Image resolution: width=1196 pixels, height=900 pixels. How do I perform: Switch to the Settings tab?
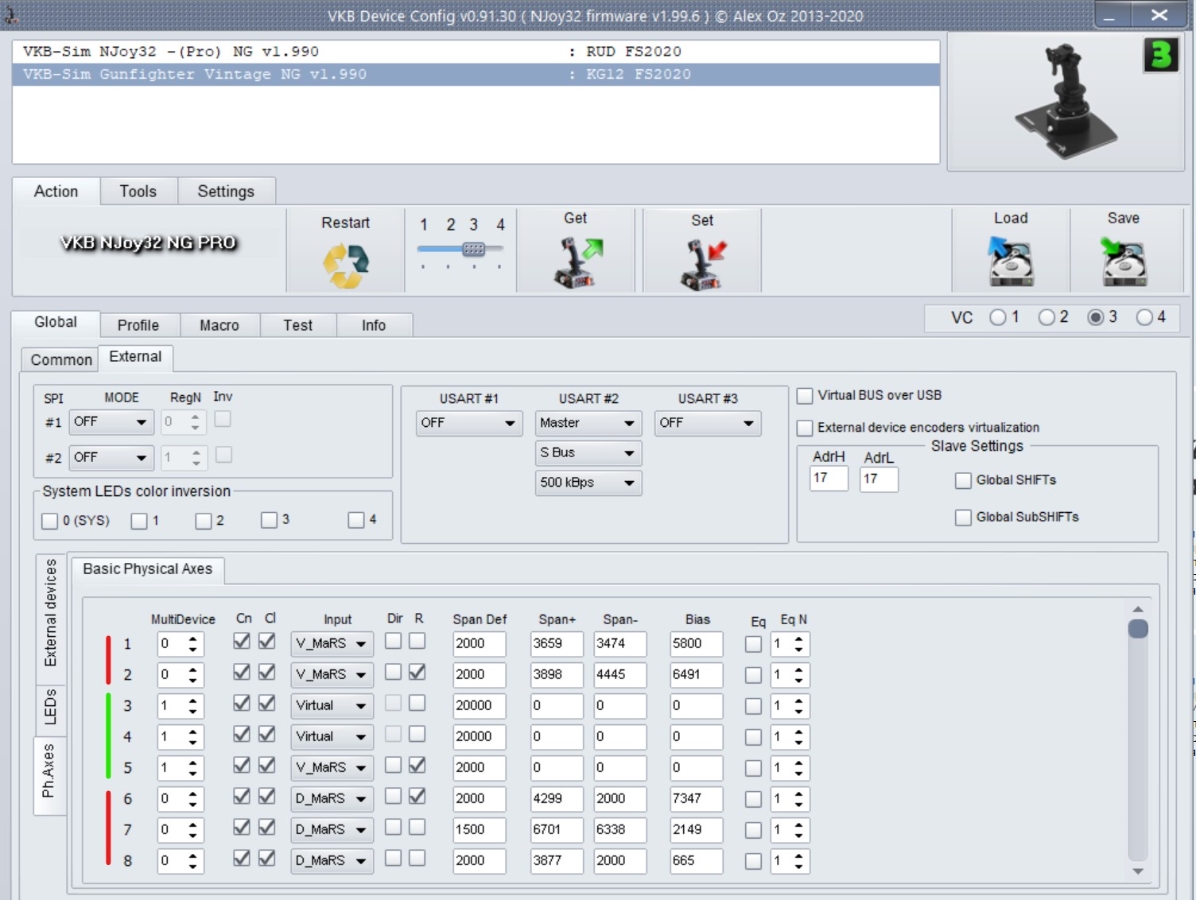tap(226, 191)
